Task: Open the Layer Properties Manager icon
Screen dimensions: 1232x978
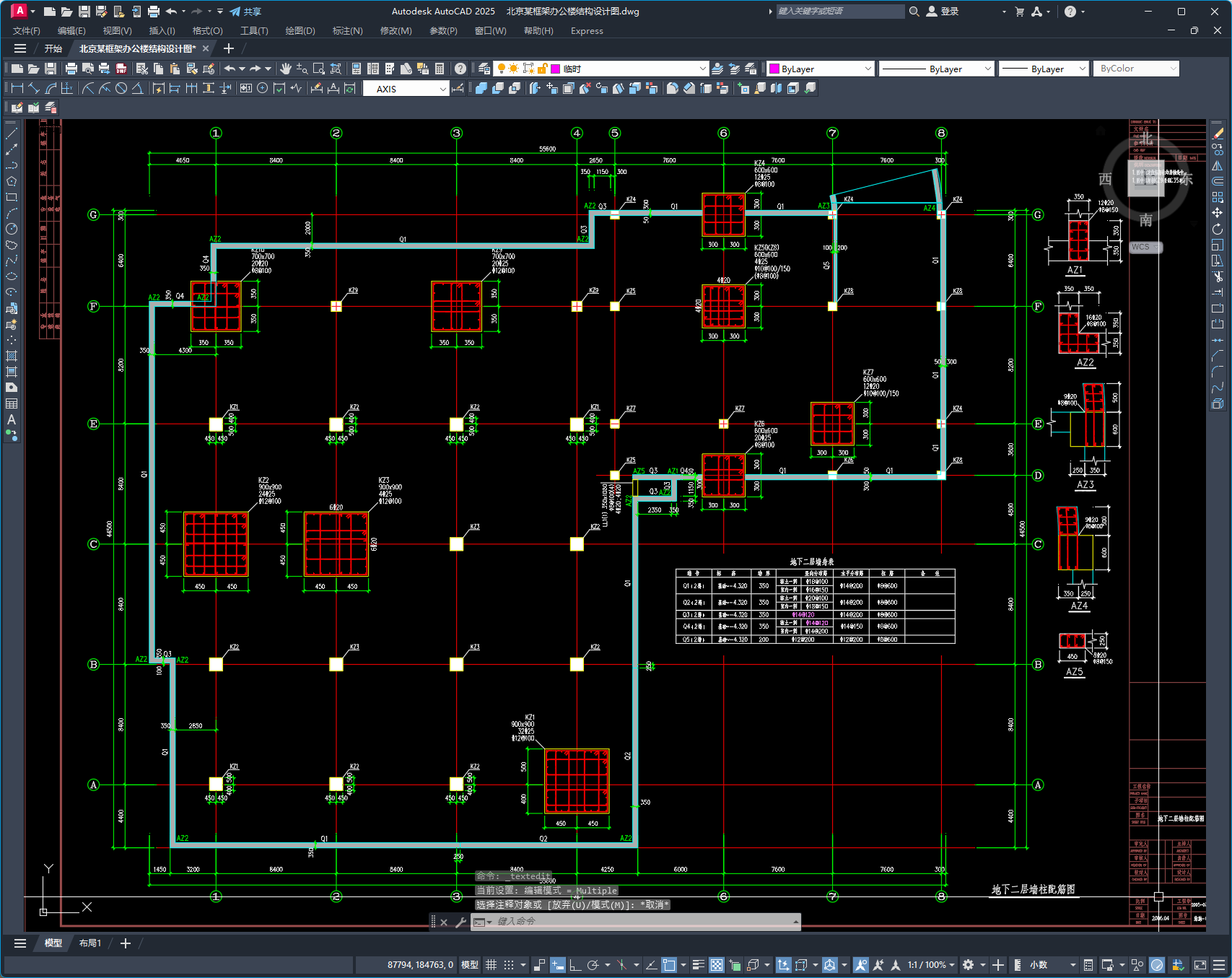Action: pyautogui.click(x=484, y=69)
